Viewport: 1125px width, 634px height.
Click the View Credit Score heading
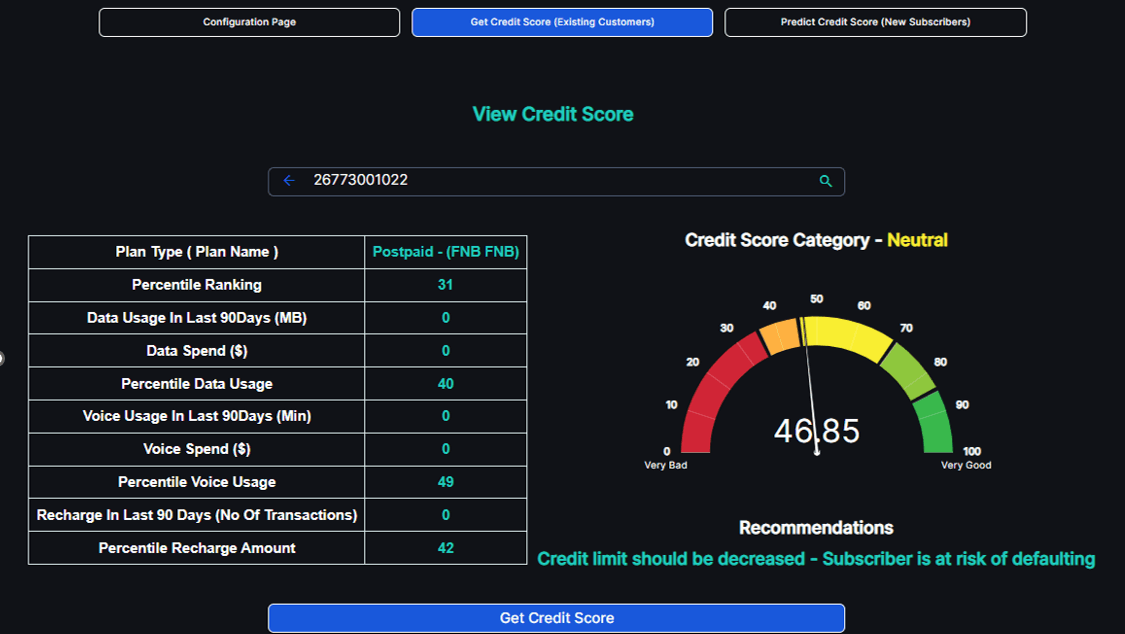[x=553, y=114]
